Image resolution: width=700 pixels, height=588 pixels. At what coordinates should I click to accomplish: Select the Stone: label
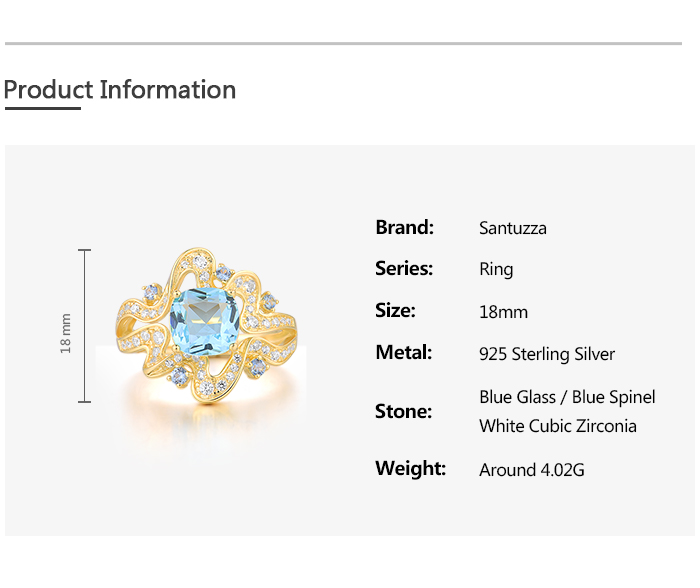(x=404, y=411)
